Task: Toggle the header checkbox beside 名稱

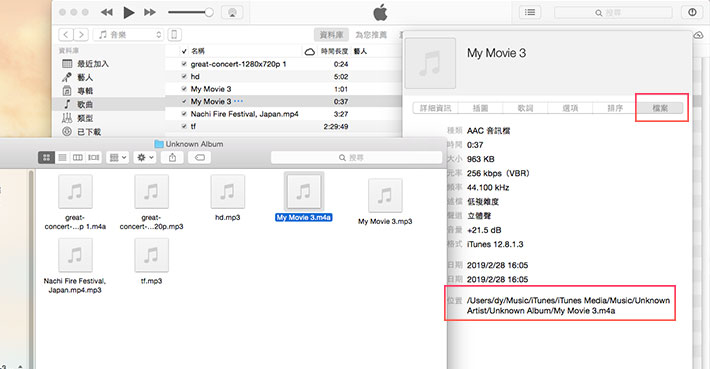Action: (184, 52)
